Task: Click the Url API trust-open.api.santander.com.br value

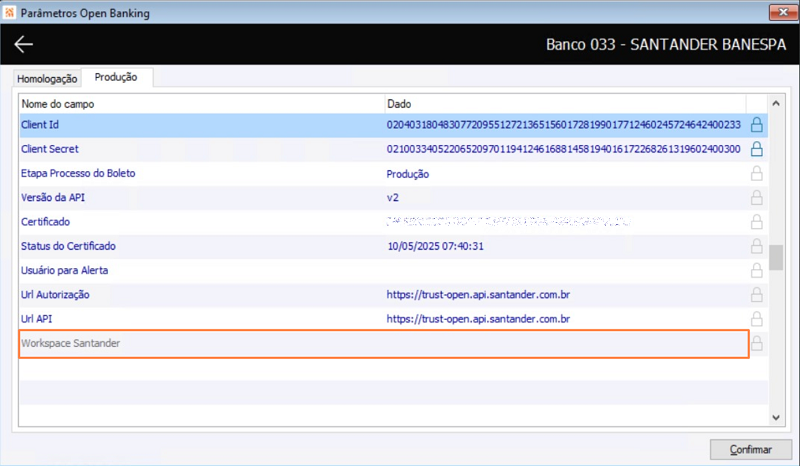Action: [478, 319]
